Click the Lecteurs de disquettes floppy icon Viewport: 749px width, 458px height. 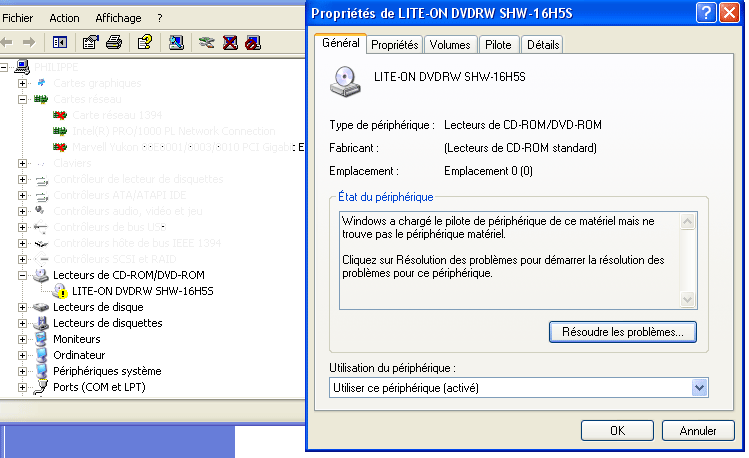coord(42,323)
